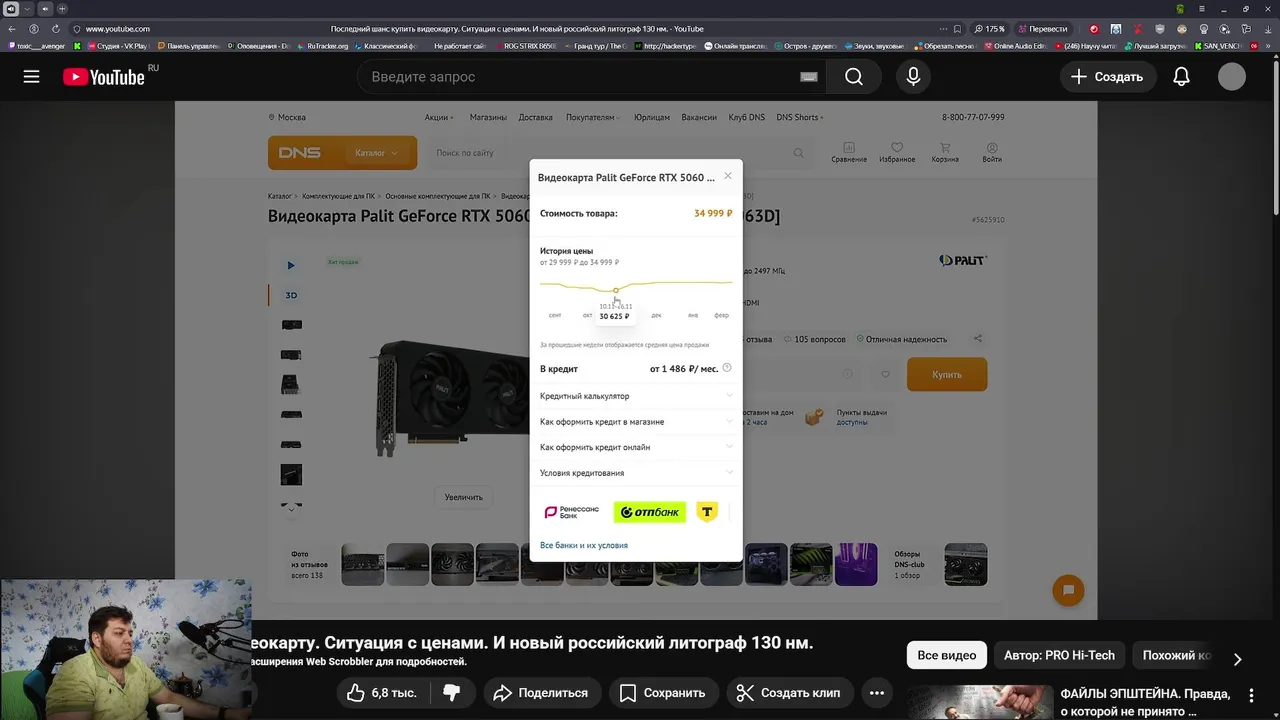Expand Условия кредитования section
The width and height of the screenshot is (1280, 720).
pos(636,473)
